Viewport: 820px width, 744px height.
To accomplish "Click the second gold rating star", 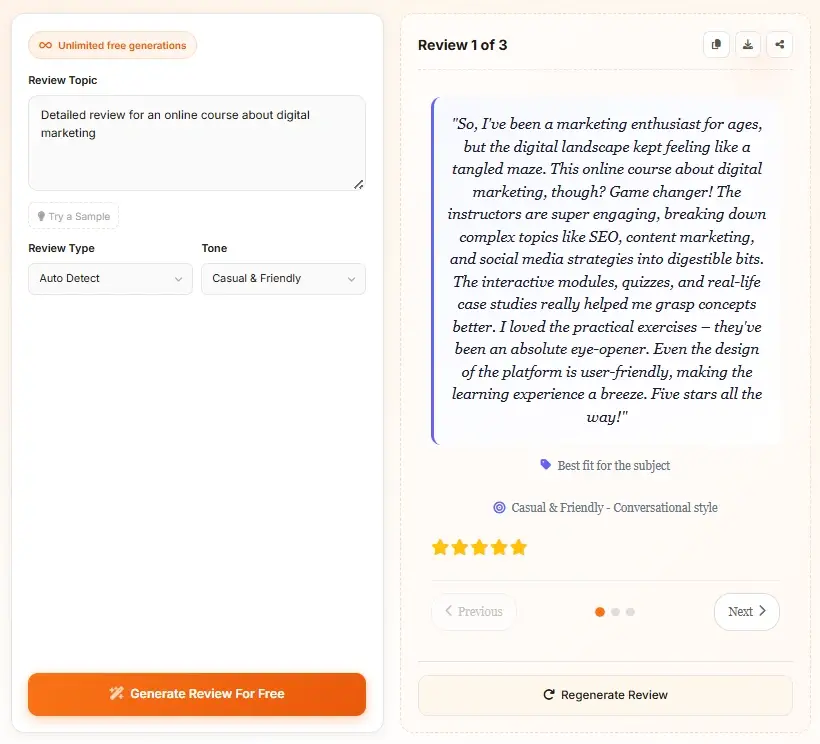I will (x=460, y=547).
